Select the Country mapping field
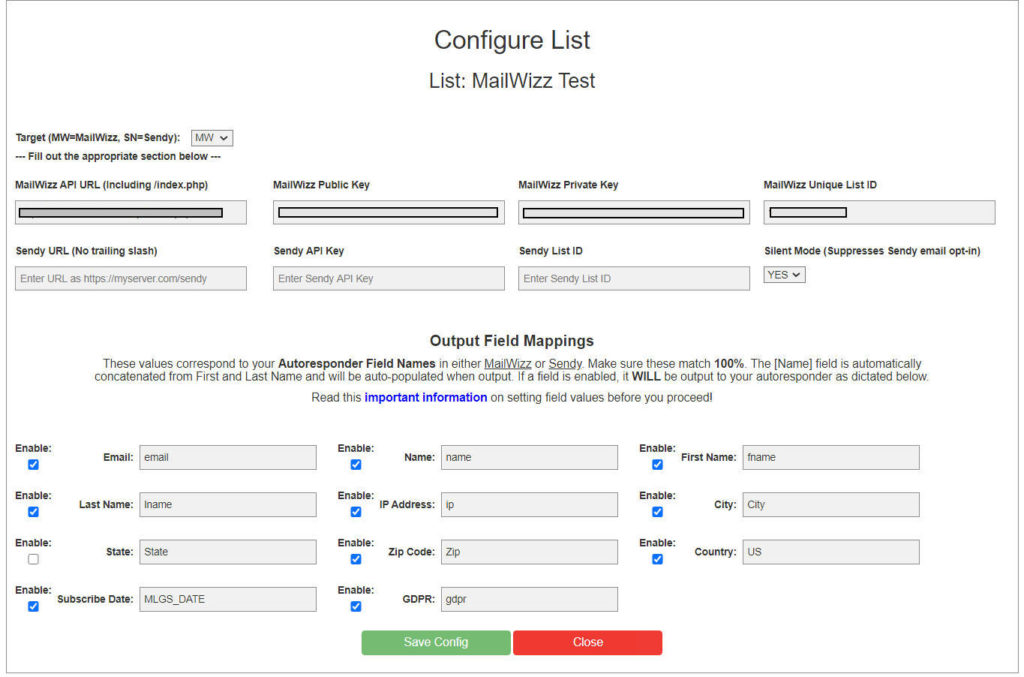This screenshot has width=1024, height=677. pos(831,552)
